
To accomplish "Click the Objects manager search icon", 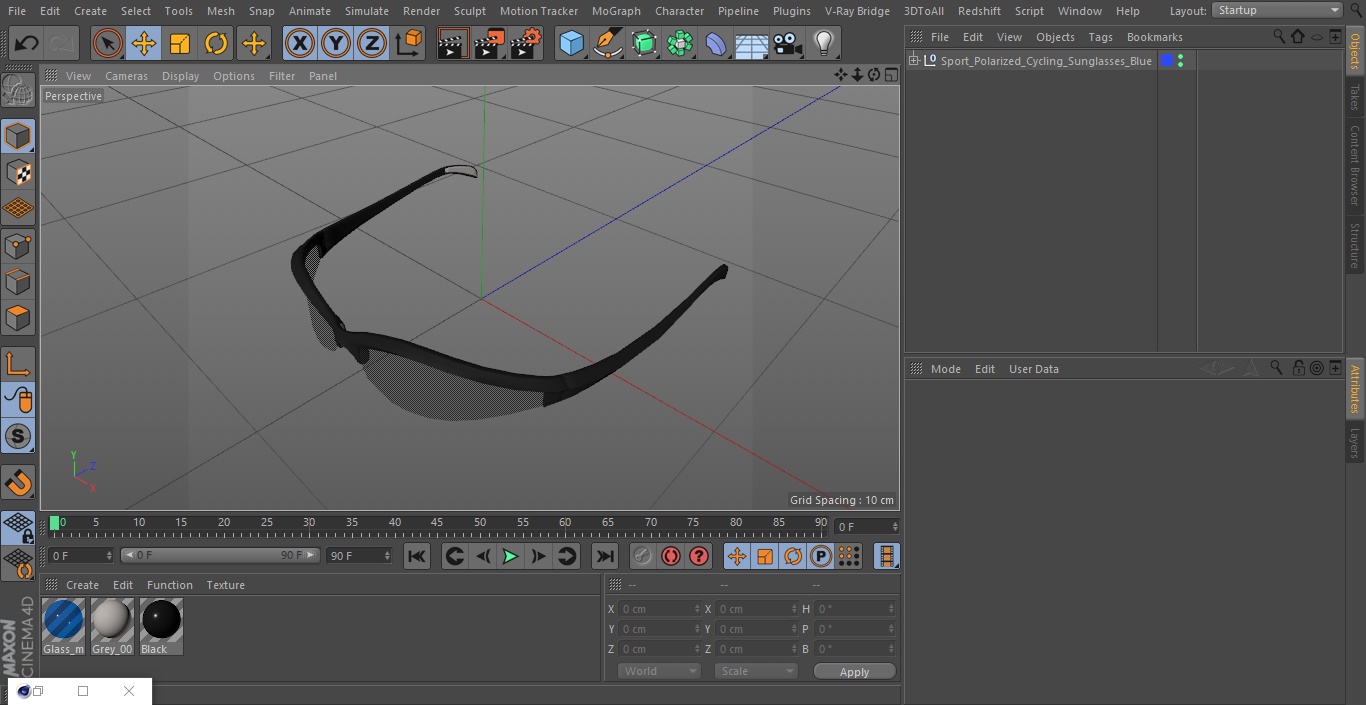I will pos(1279,37).
